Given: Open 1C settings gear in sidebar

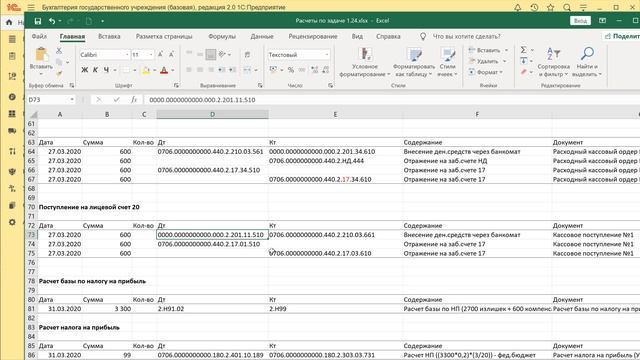Looking at the screenshot, I should pos(12,222).
